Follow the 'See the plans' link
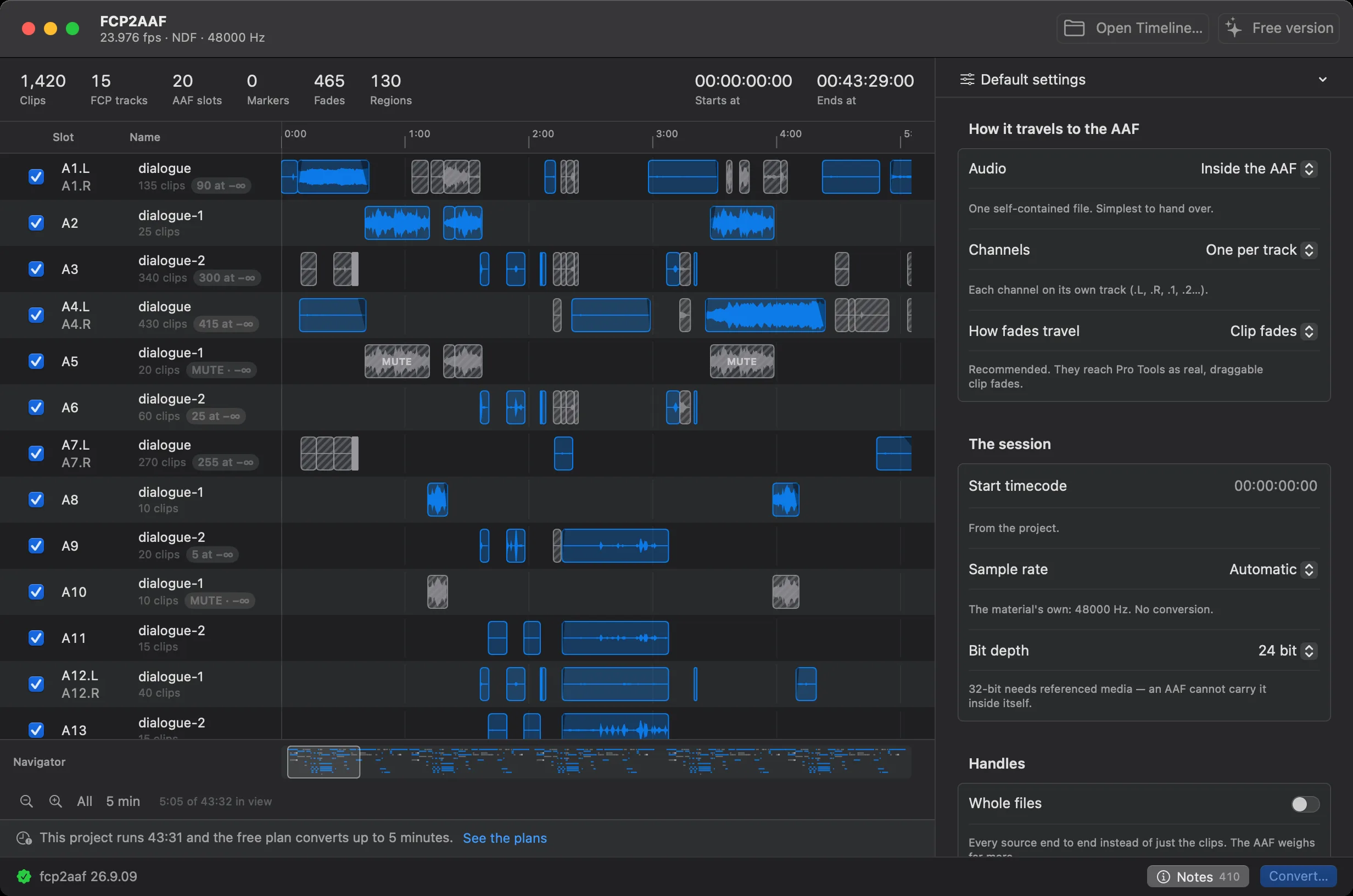This screenshot has width=1353, height=896. point(505,838)
